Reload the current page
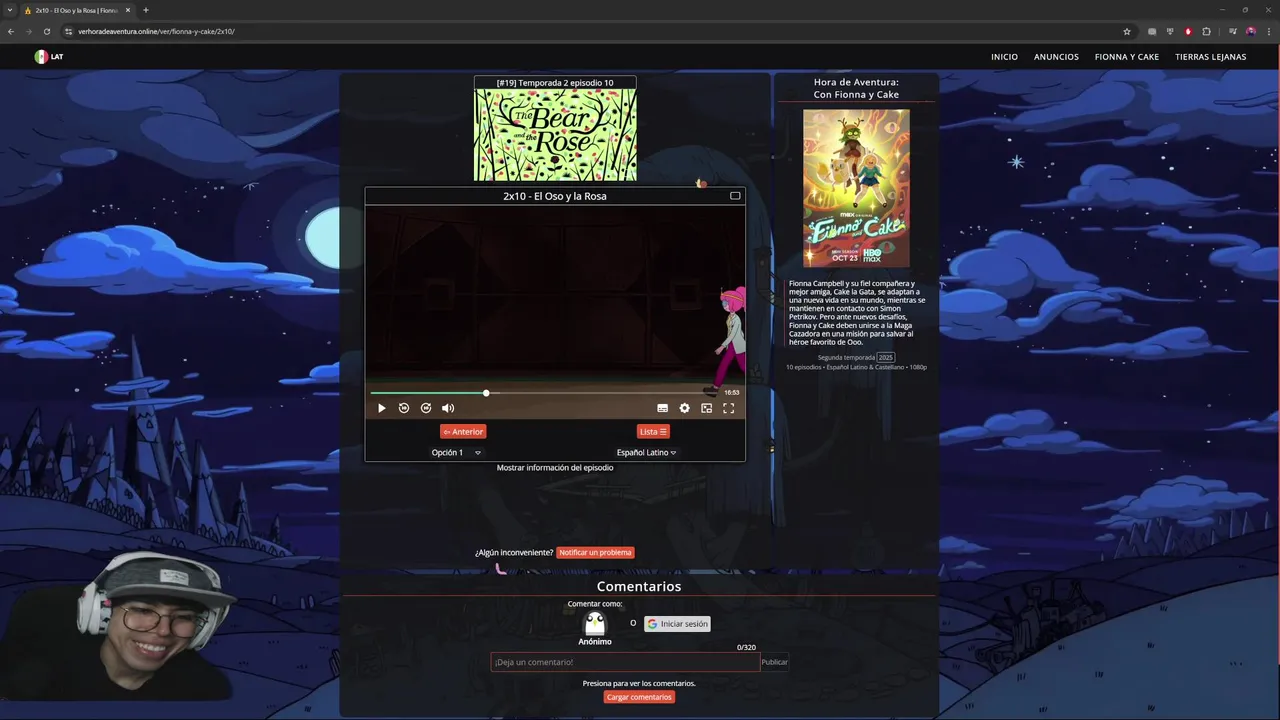This screenshot has width=1280, height=720. (46, 31)
